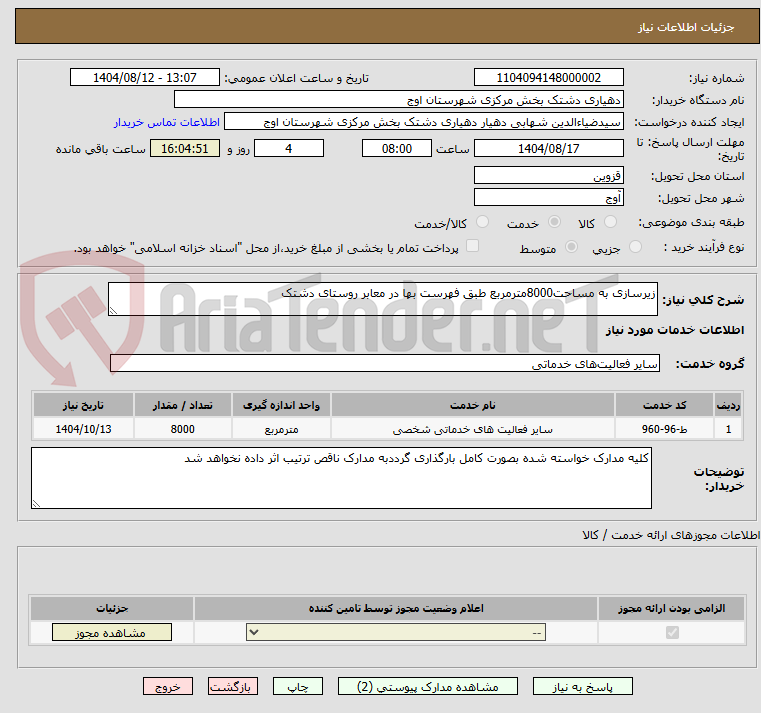Click the need date cell 1404/10/13

tap(83, 429)
